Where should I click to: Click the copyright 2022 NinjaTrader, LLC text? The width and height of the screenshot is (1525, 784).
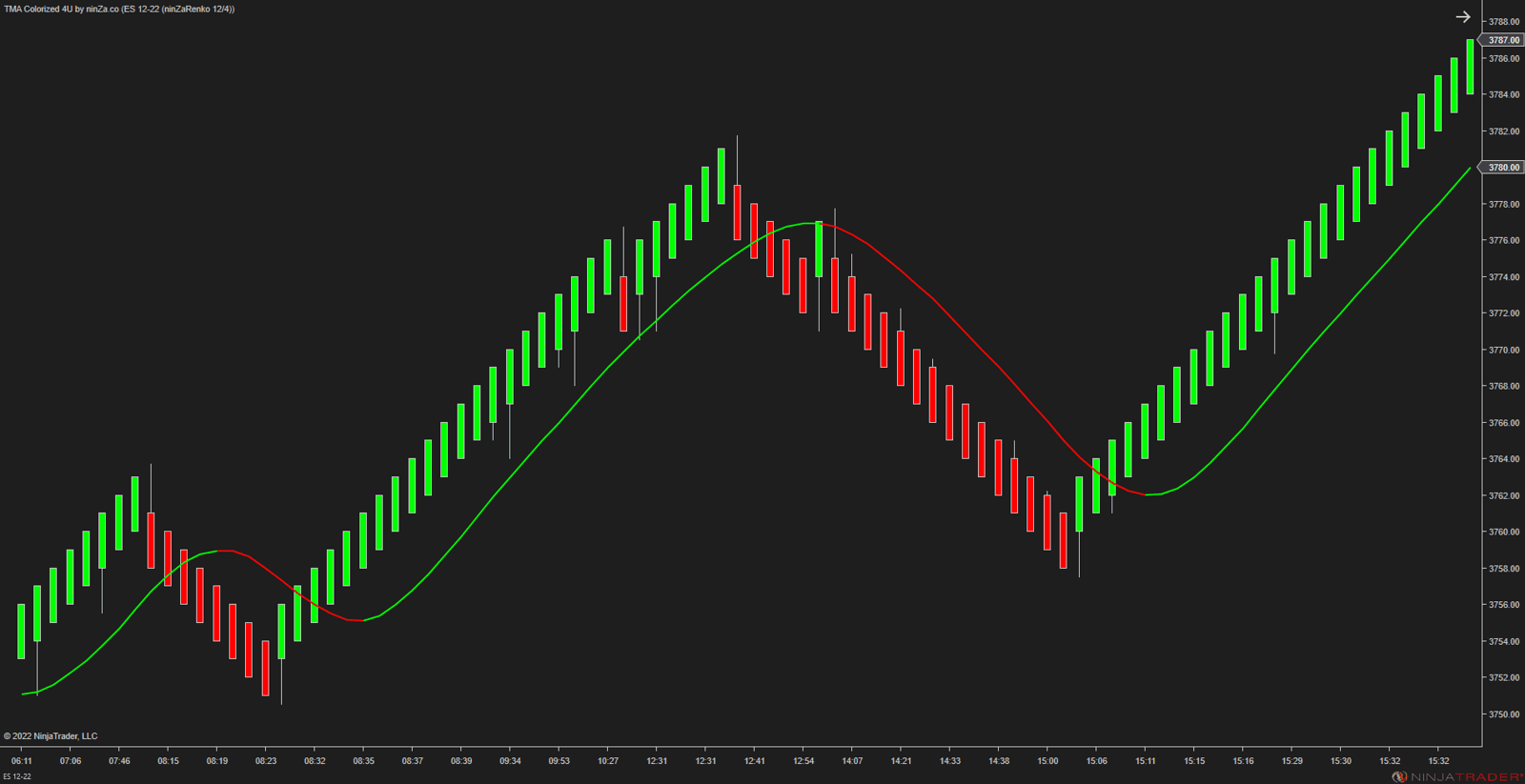point(51,736)
